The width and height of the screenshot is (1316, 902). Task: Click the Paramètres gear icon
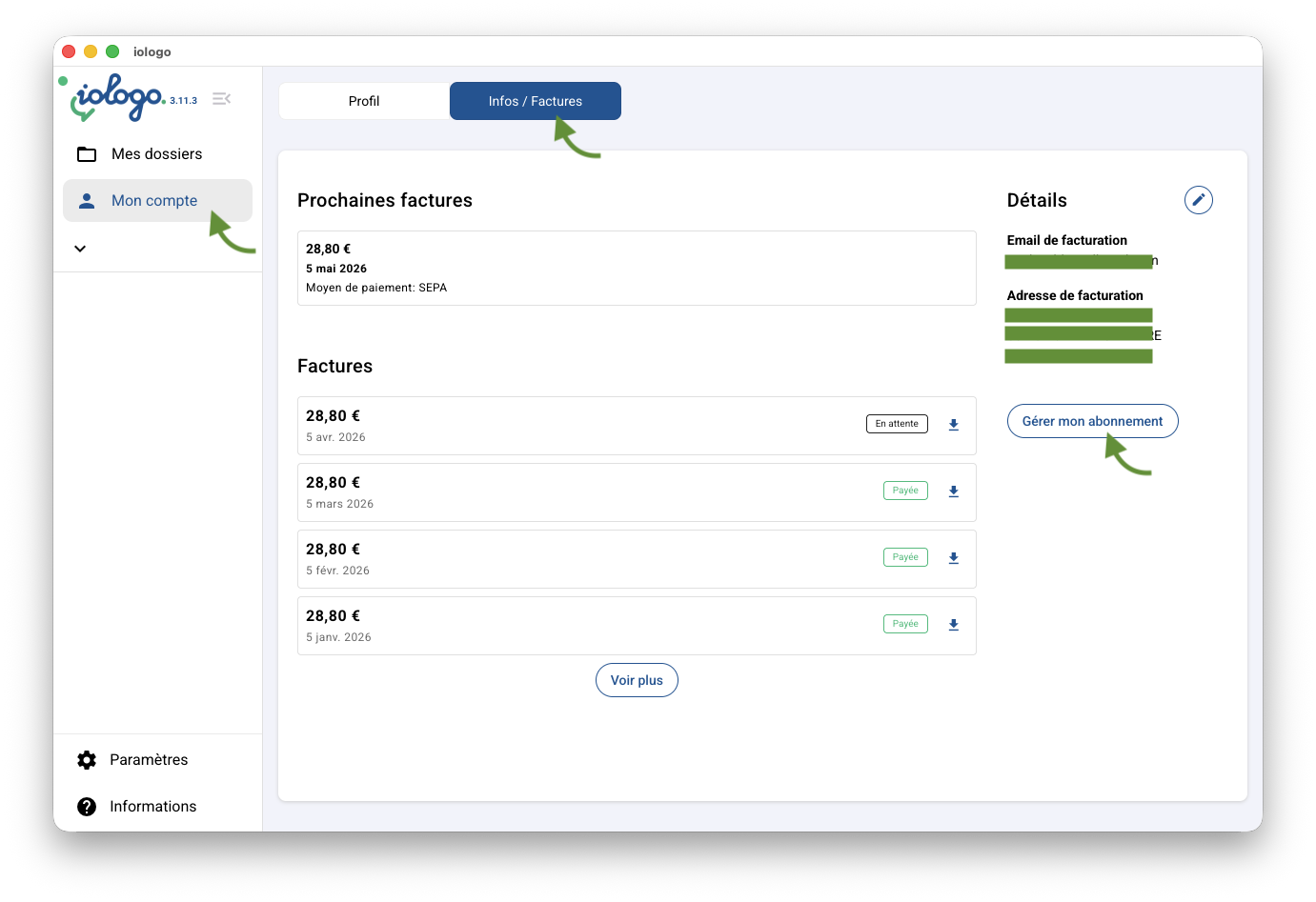[x=87, y=760]
